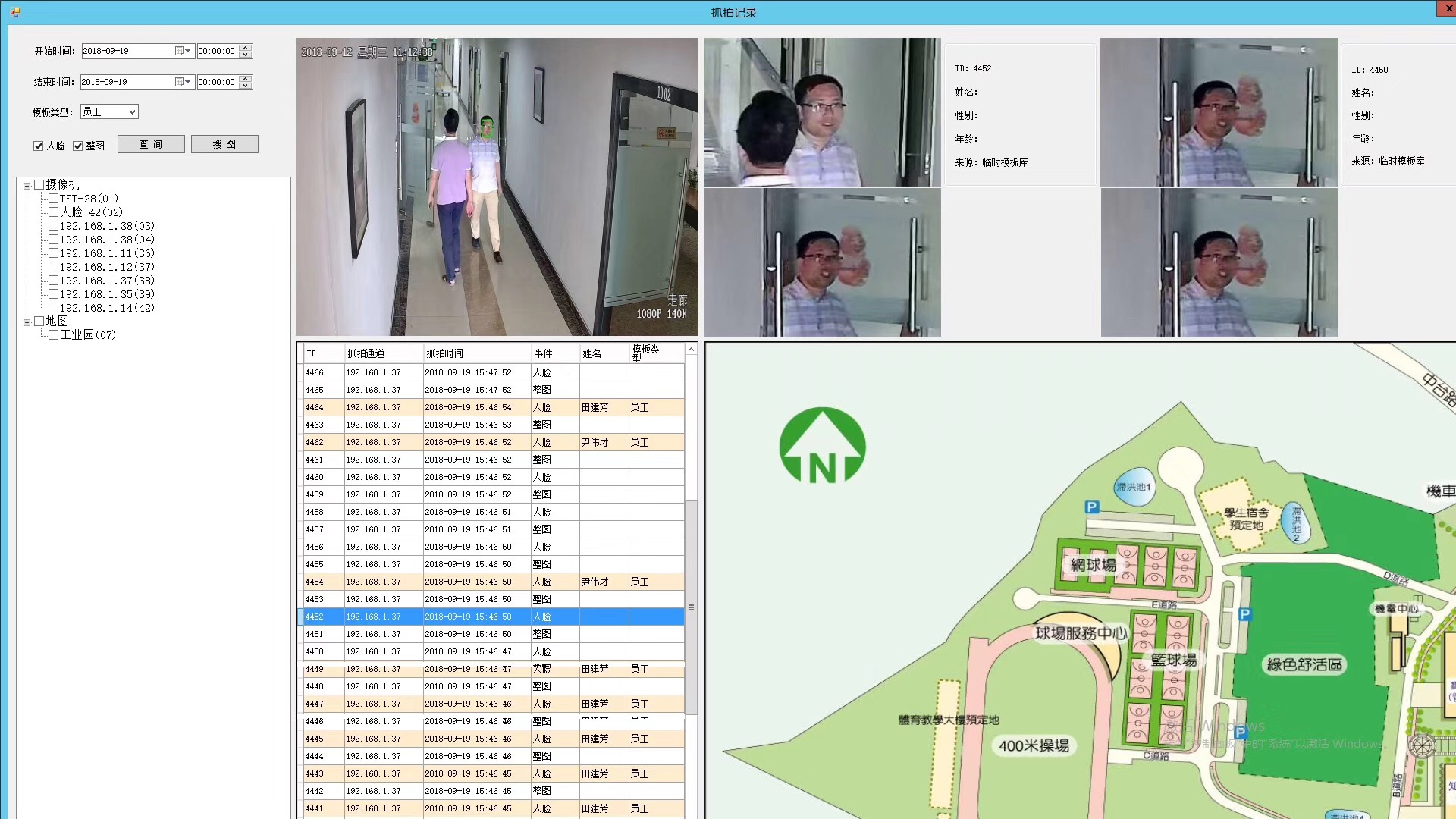Collapse the 摄像机 tree node
This screenshot has height=819, width=1456.
pos(27,185)
